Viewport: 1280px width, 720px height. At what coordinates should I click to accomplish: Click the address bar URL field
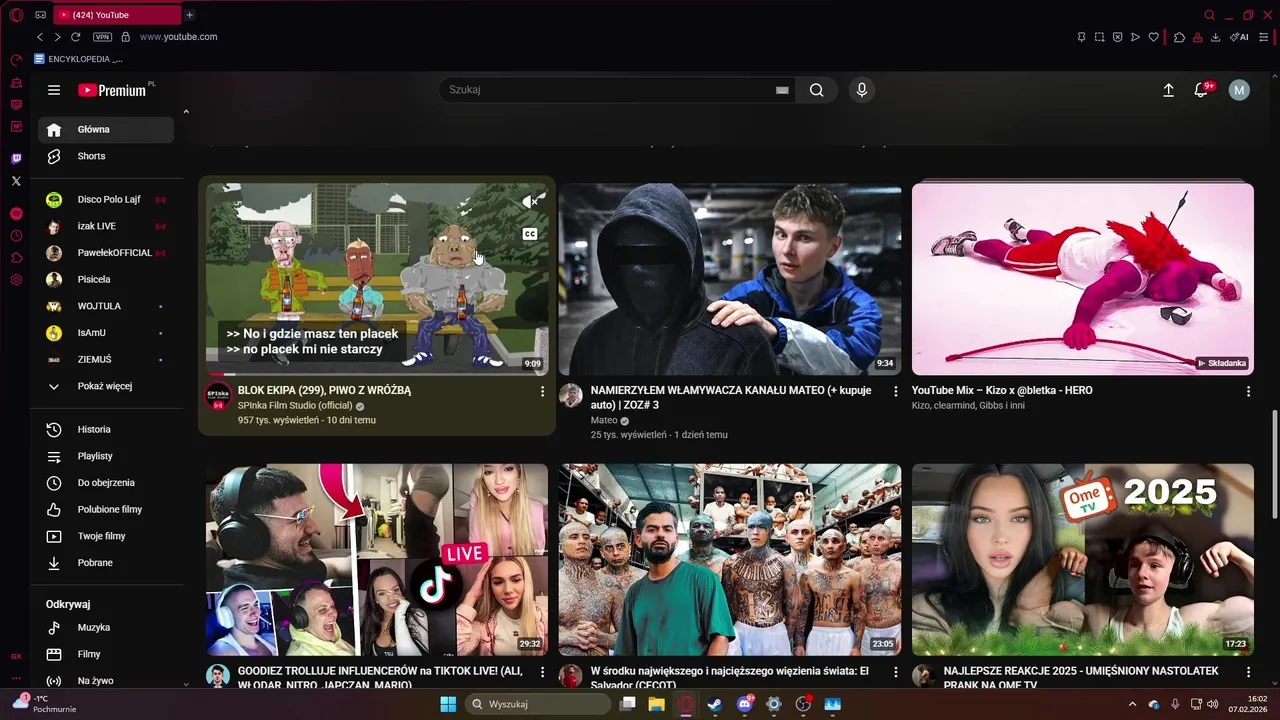pyautogui.click(x=600, y=37)
